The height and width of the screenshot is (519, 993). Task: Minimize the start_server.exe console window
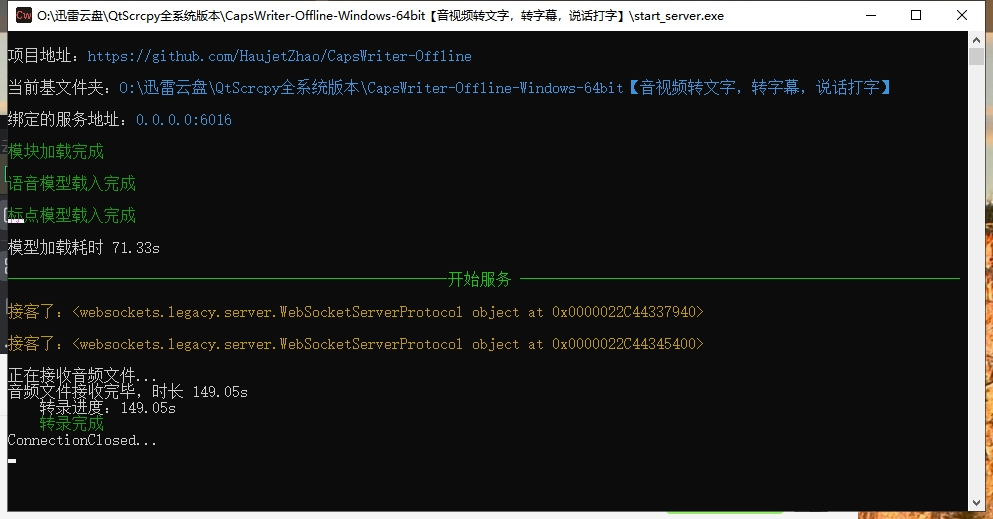click(871, 15)
